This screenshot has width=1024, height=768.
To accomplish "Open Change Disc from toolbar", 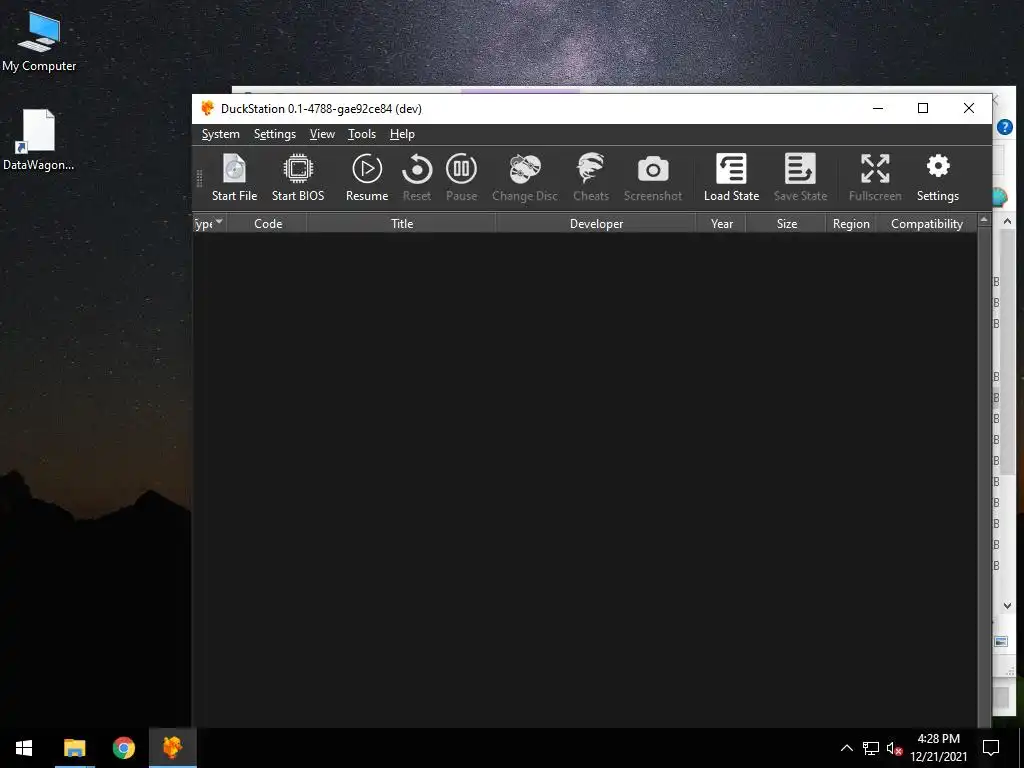I will 524,177.
